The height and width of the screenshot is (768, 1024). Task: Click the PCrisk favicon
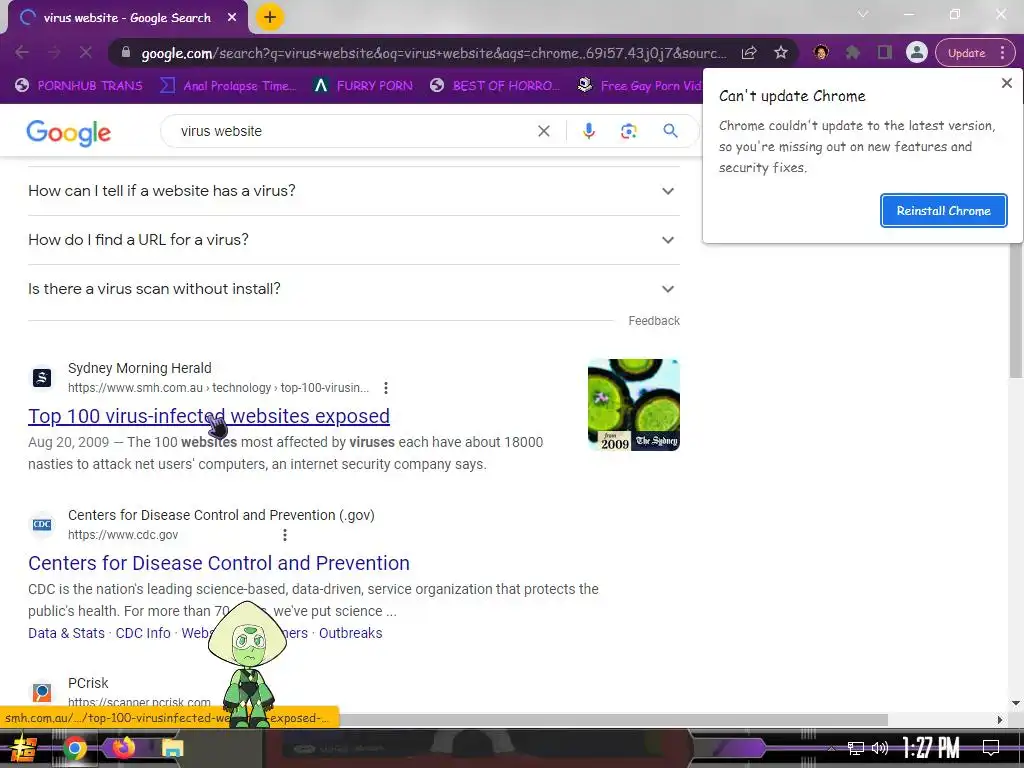coord(42,692)
